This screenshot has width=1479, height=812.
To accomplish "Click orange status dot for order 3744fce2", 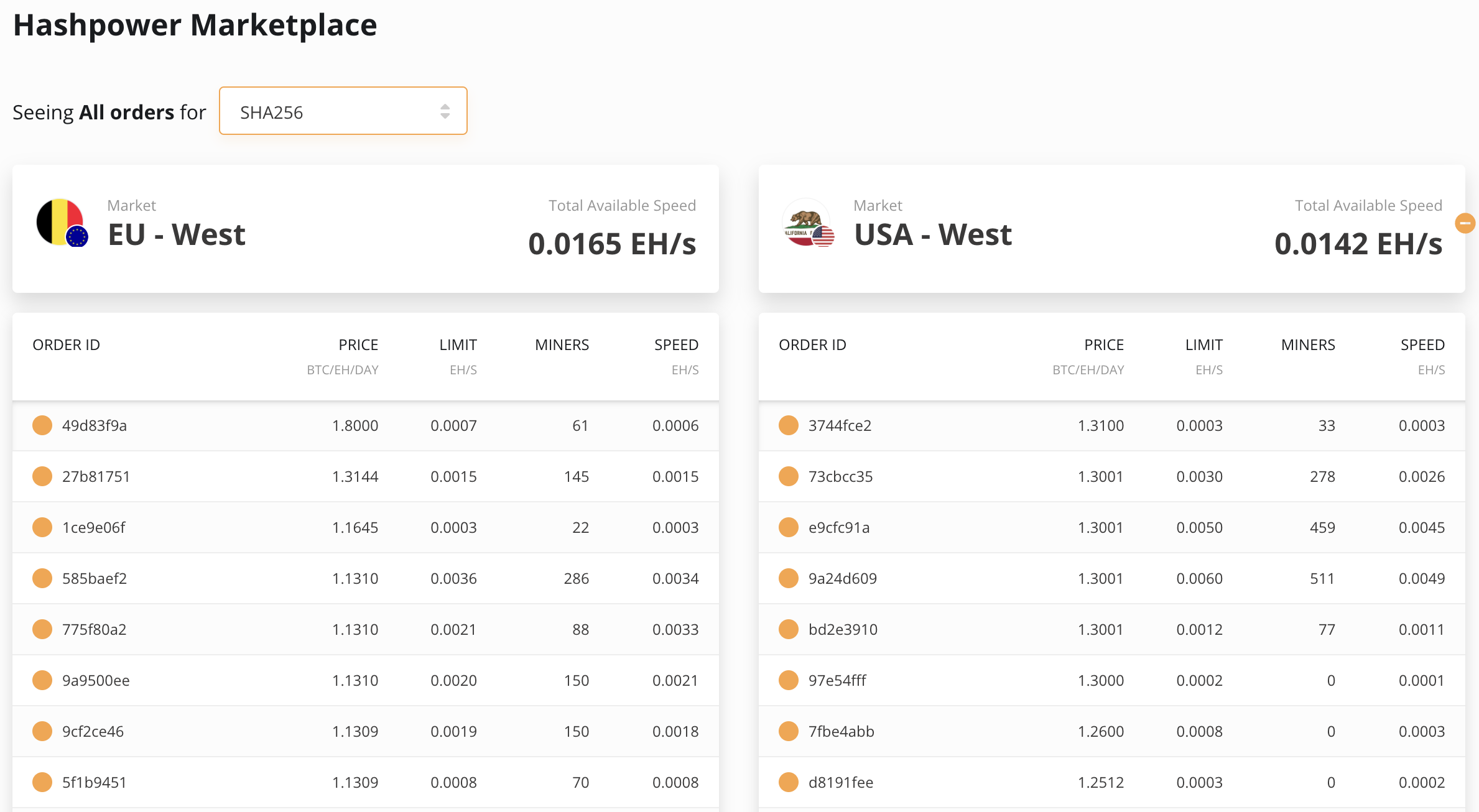I will click(789, 425).
